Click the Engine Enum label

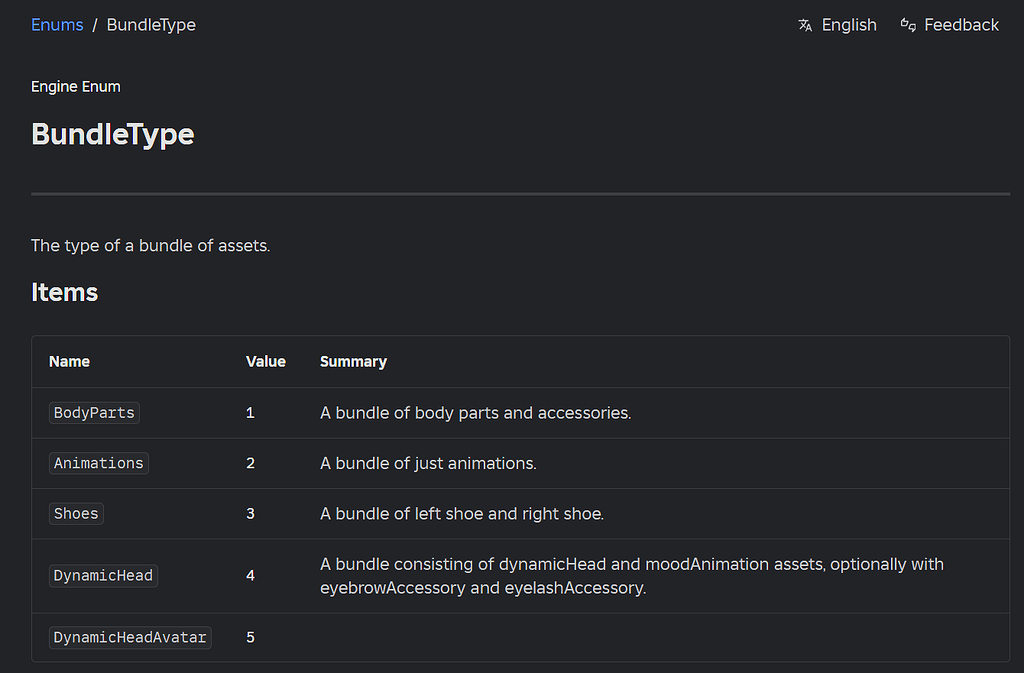click(76, 86)
